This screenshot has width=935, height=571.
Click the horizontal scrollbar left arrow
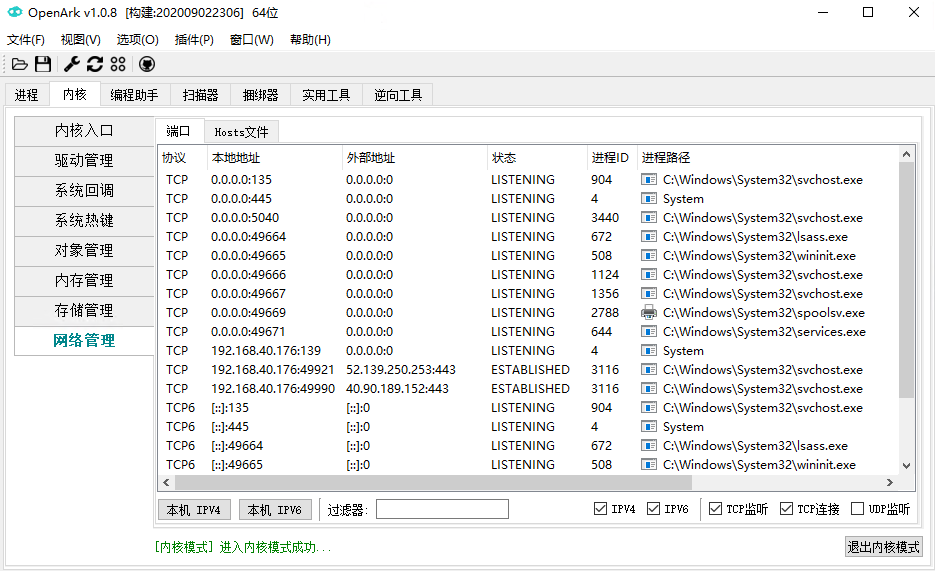(166, 482)
